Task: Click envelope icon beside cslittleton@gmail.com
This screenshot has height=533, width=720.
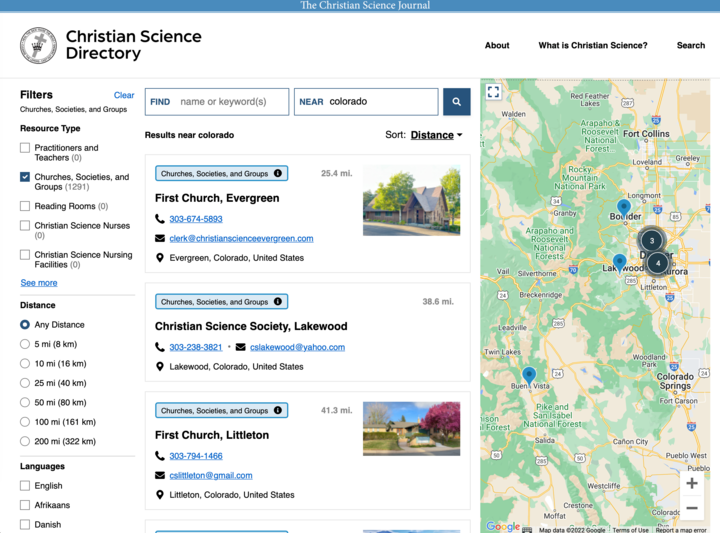Action: point(160,475)
